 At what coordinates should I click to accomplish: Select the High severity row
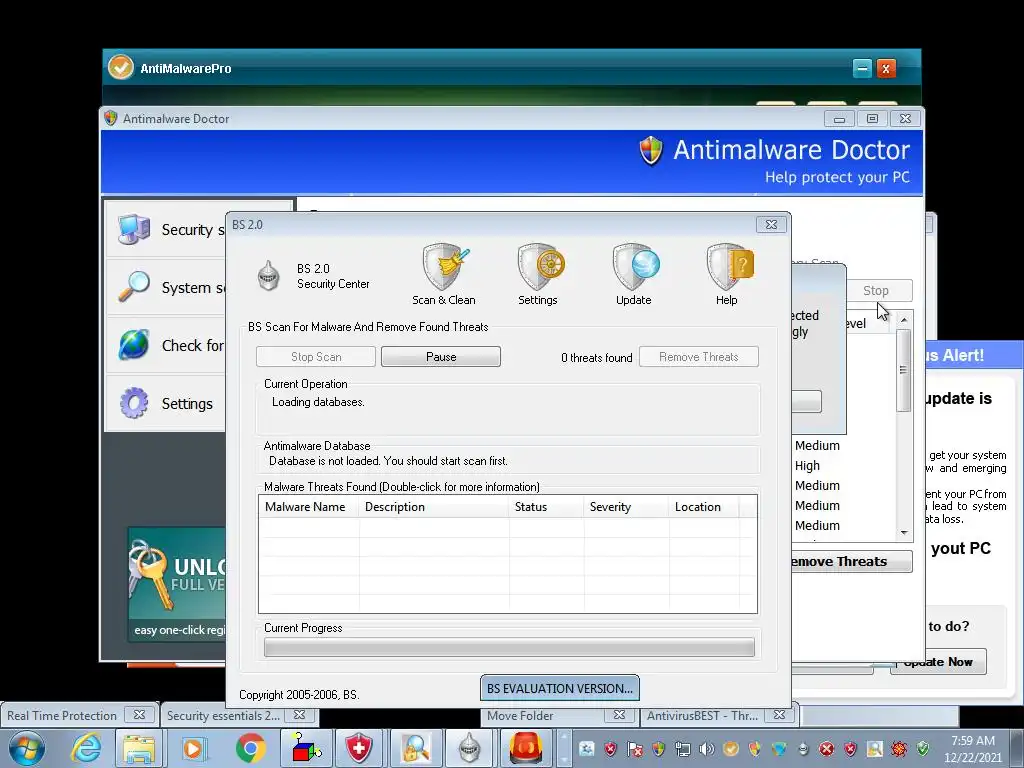807,466
